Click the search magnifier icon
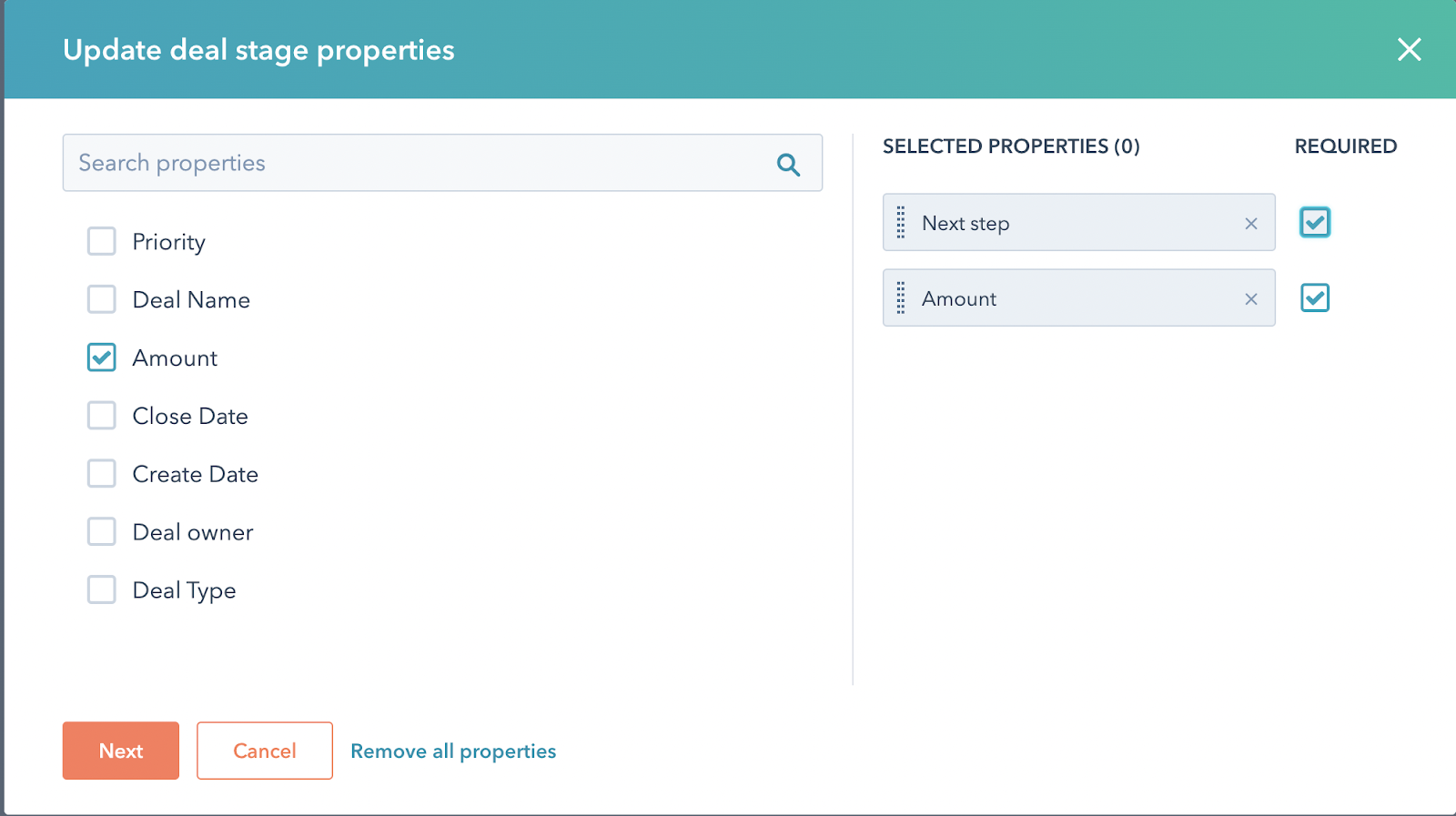 [x=788, y=165]
